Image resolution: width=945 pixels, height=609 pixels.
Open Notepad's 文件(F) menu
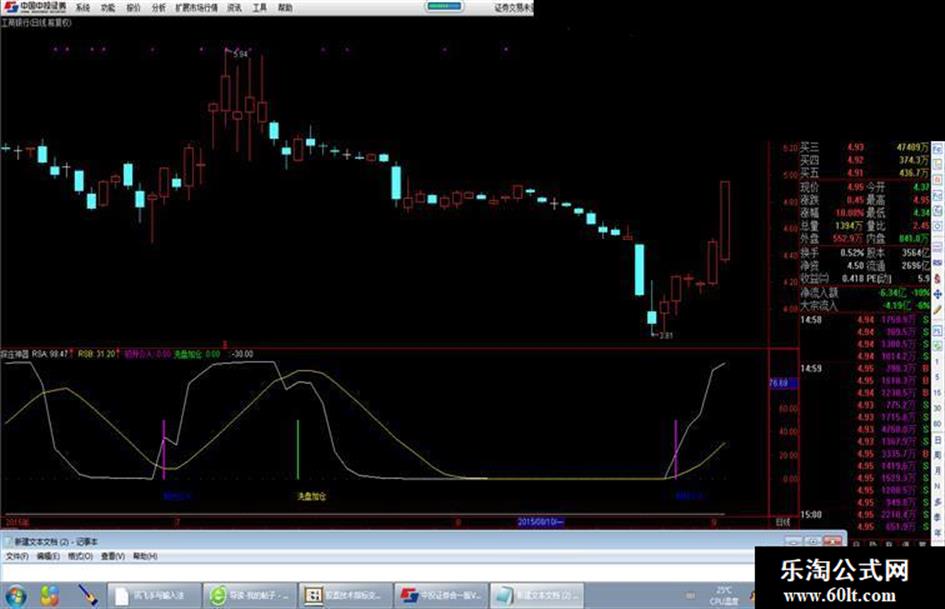17,557
